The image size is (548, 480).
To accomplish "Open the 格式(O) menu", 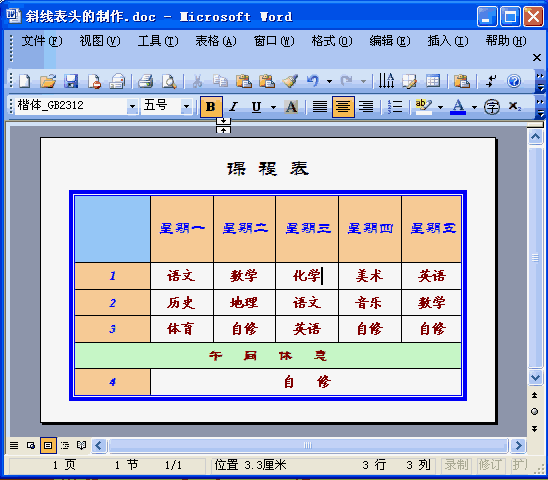I will 332,41.
